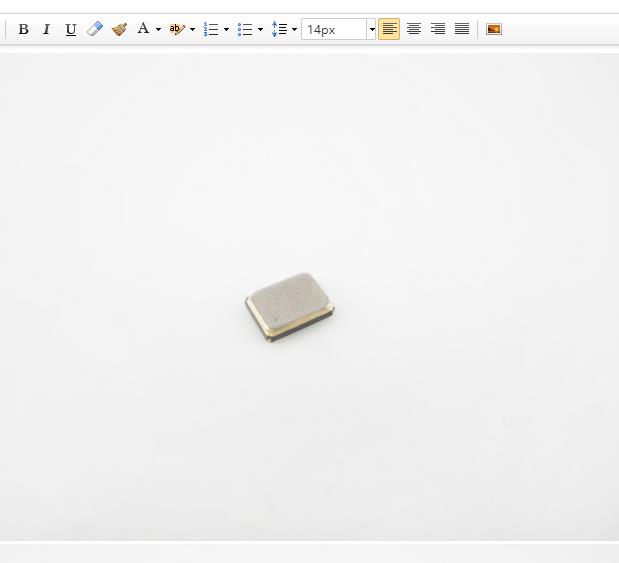Toggle bold formatting
Screen dimensions: 619x563
23,29
